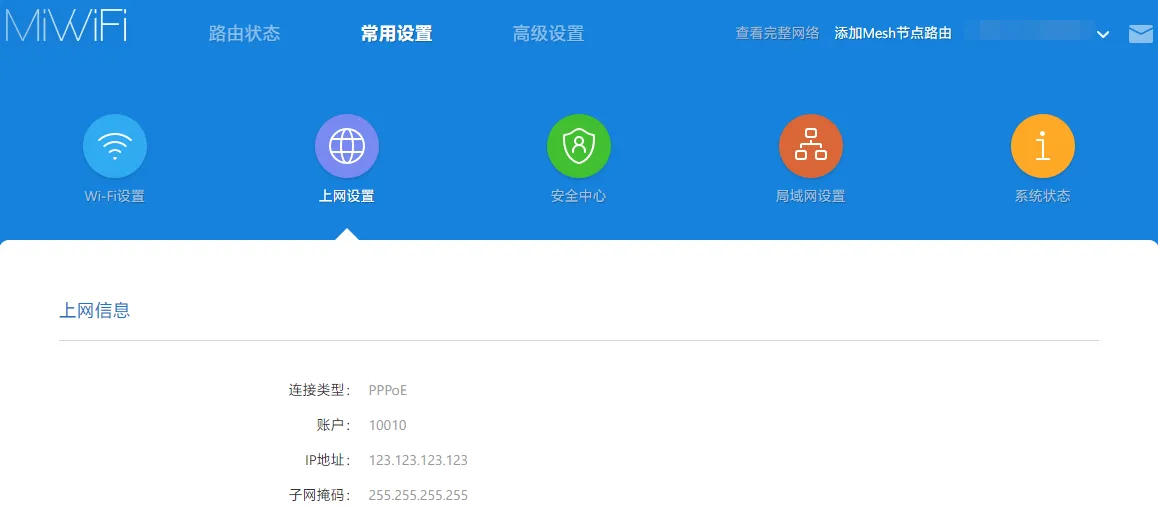Click the 上网信息 section heading
This screenshot has height=508, width=1158.
pos(95,311)
